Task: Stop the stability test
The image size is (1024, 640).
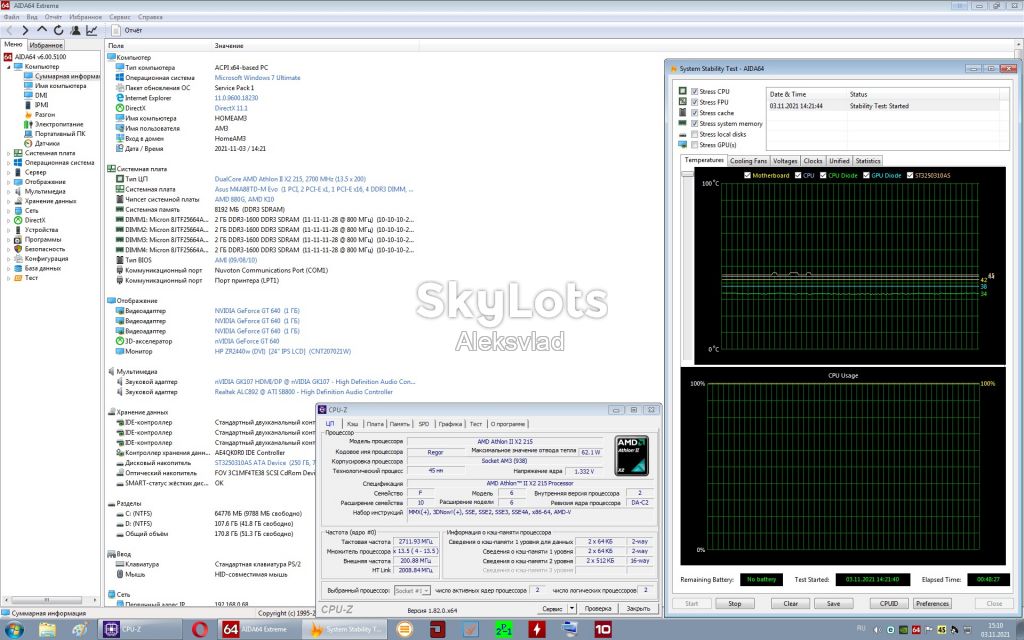Action: click(x=735, y=603)
